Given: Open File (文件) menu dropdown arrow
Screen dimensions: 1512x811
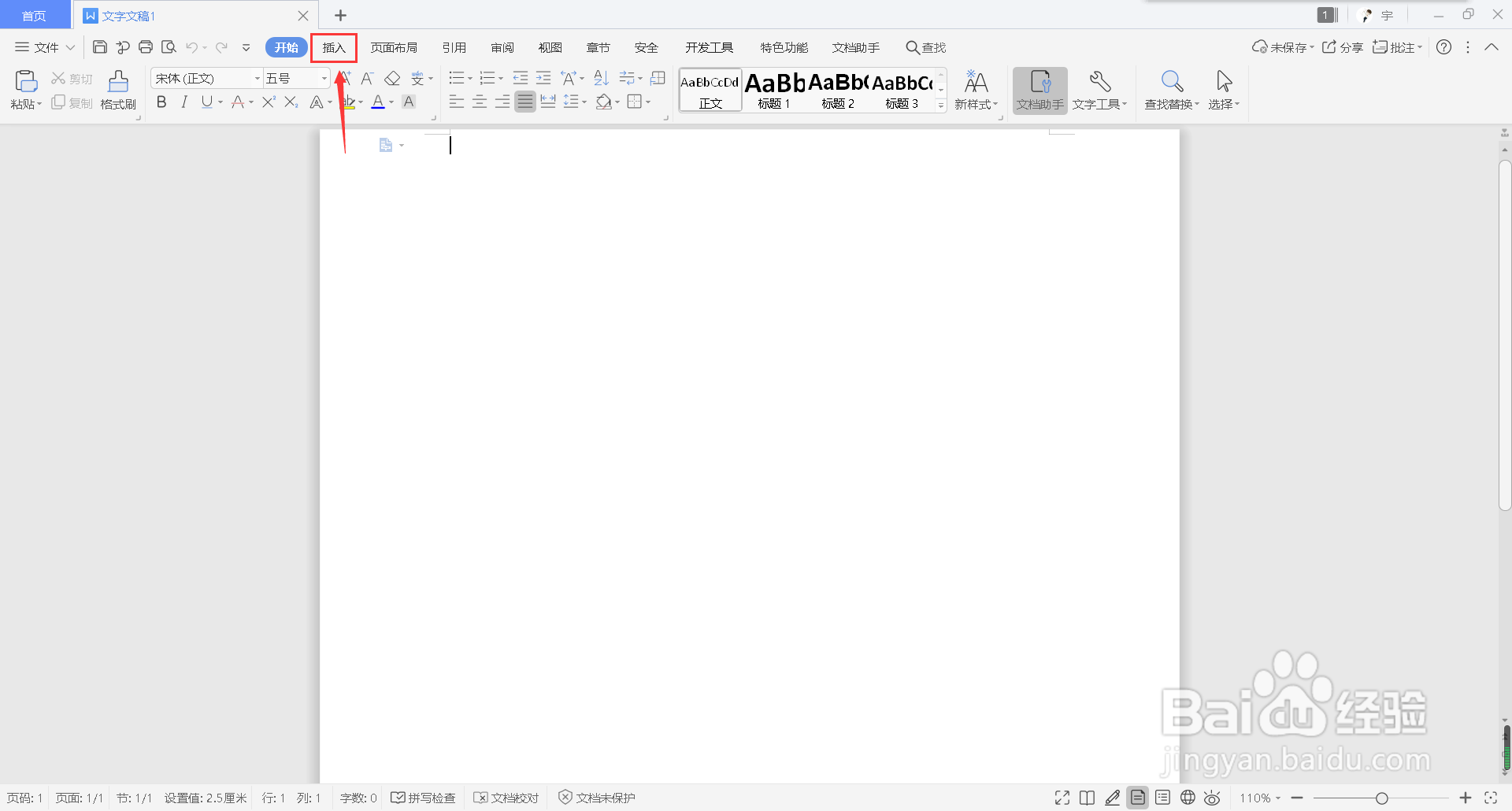Looking at the screenshot, I should point(70,47).
